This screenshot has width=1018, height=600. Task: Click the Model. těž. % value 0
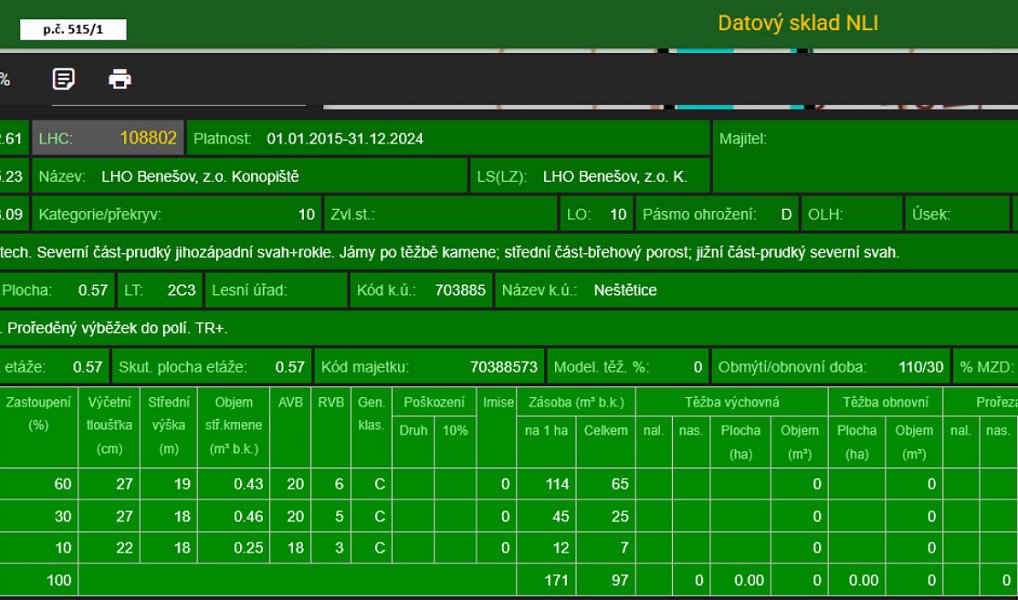(x=697, y=367)
